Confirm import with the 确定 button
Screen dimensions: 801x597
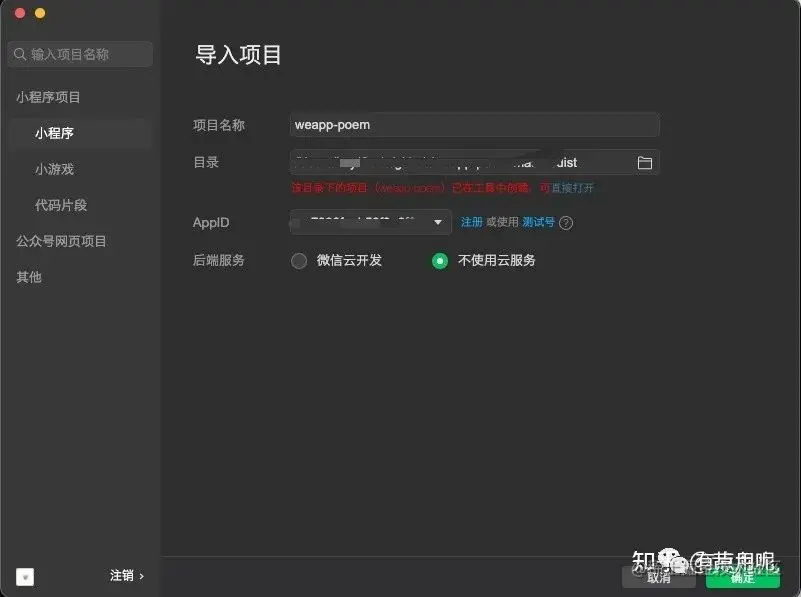tap(743, 578)
